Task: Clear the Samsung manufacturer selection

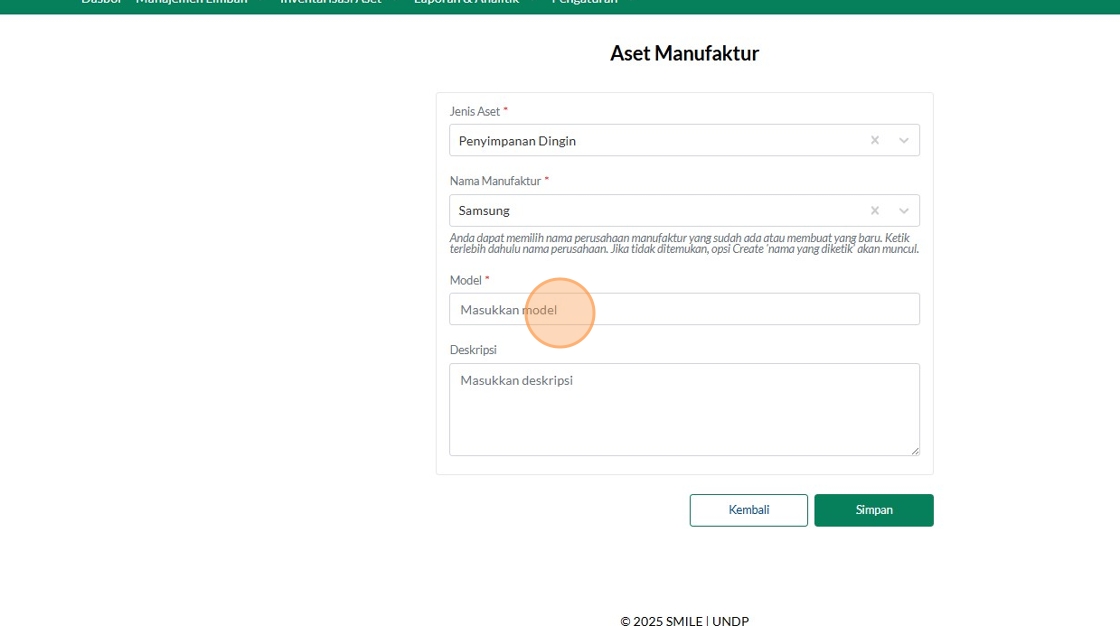Action: click(875, 211)
